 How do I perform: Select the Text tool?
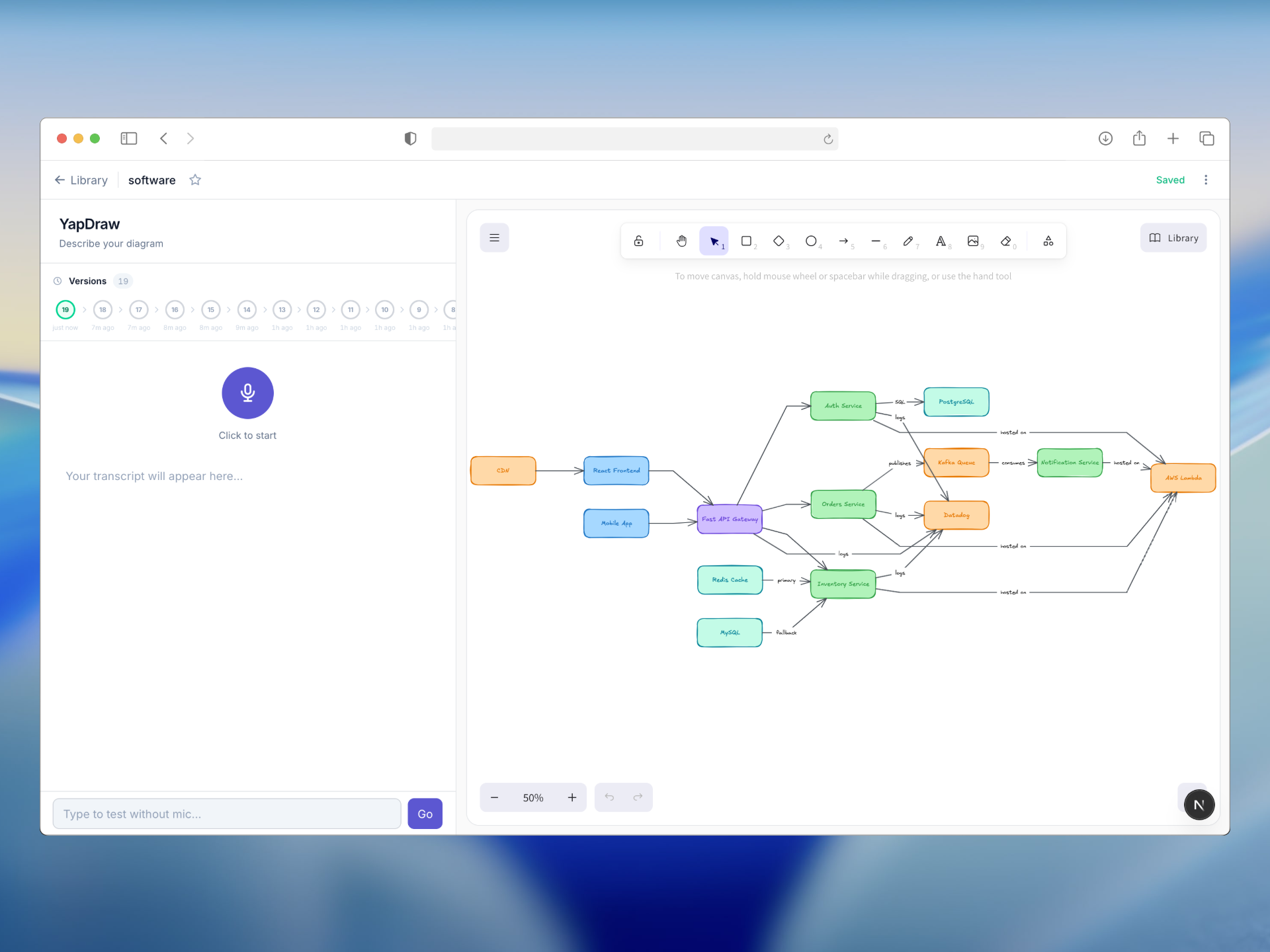(x=941, y=241)
